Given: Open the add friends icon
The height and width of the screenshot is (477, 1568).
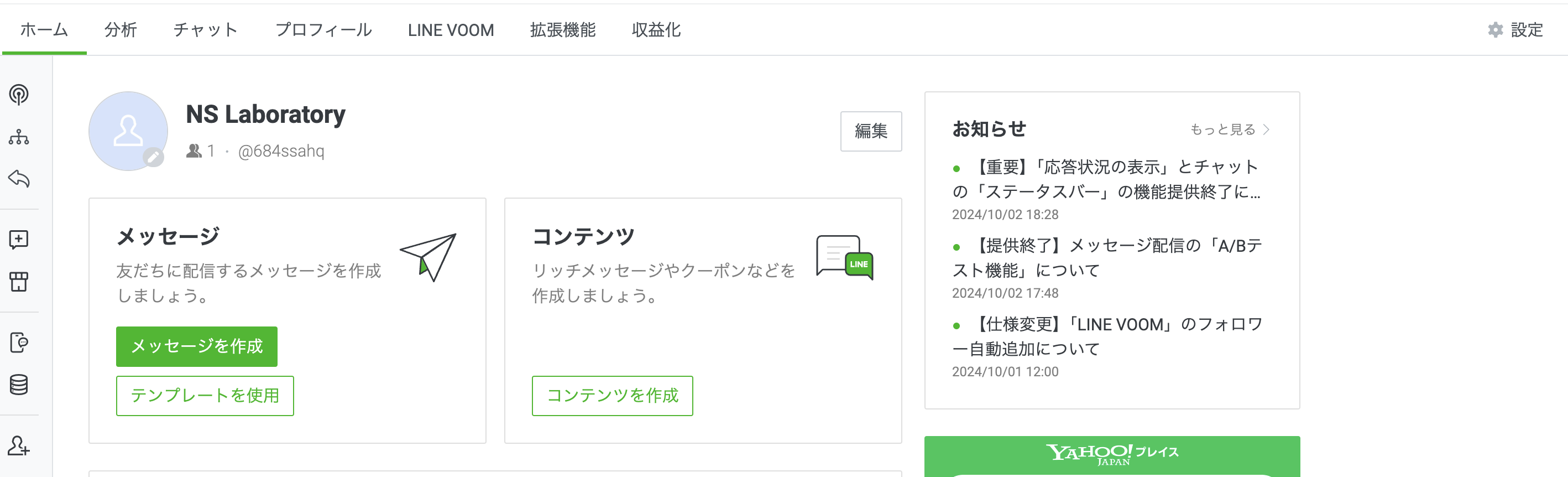Looking at the screenshot, I should pyautogui.click(x=19, y=446).
